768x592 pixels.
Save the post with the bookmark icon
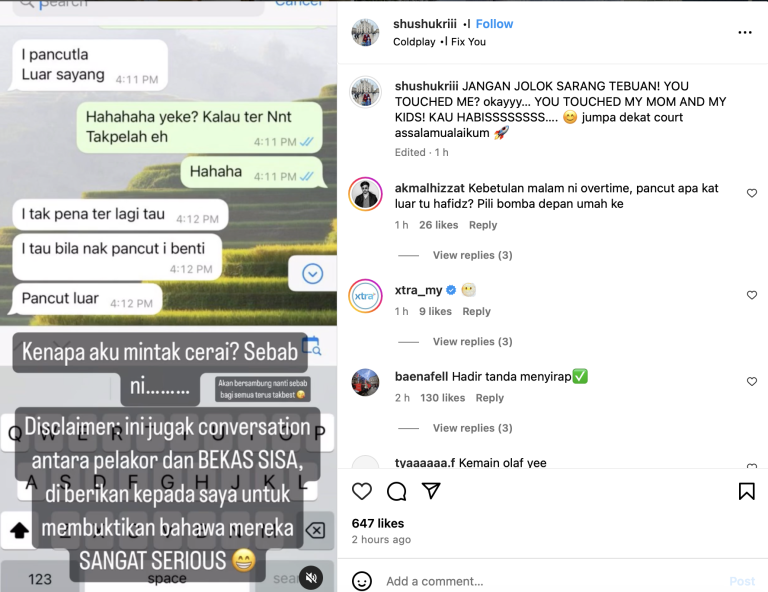pyautogui.click(x=746, y=491)
